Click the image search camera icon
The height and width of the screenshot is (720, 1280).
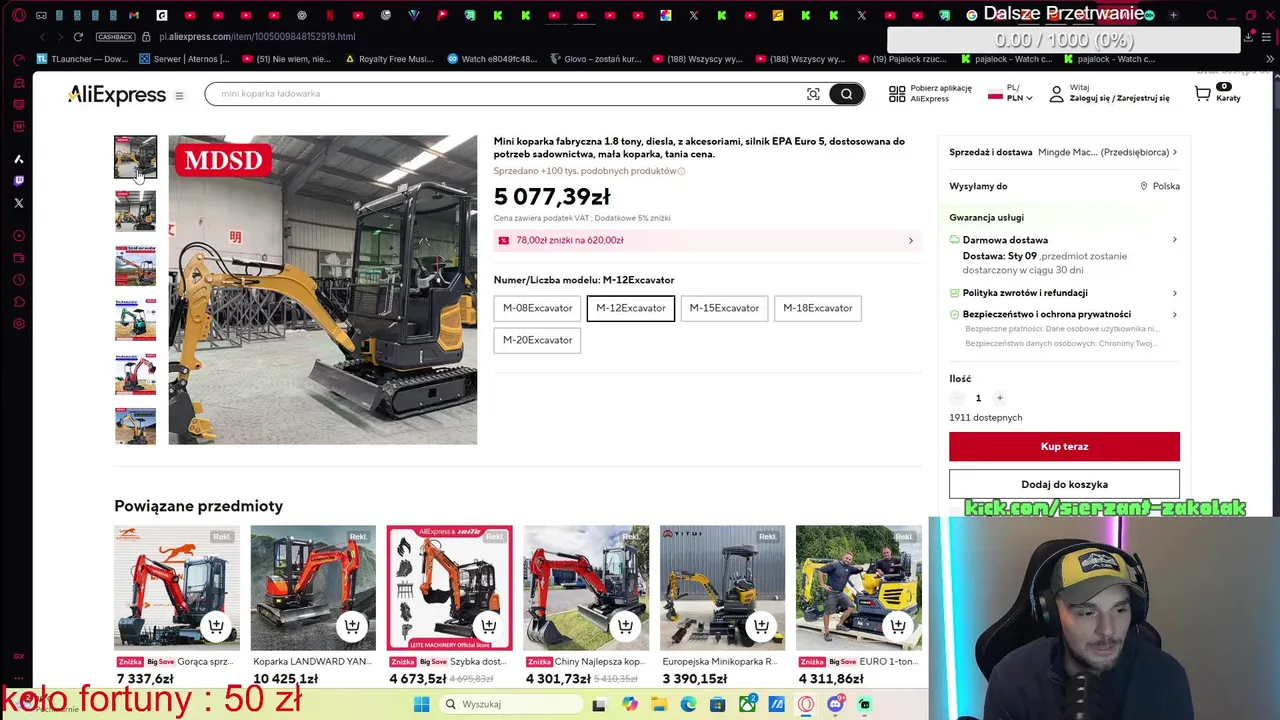(813, 94)
